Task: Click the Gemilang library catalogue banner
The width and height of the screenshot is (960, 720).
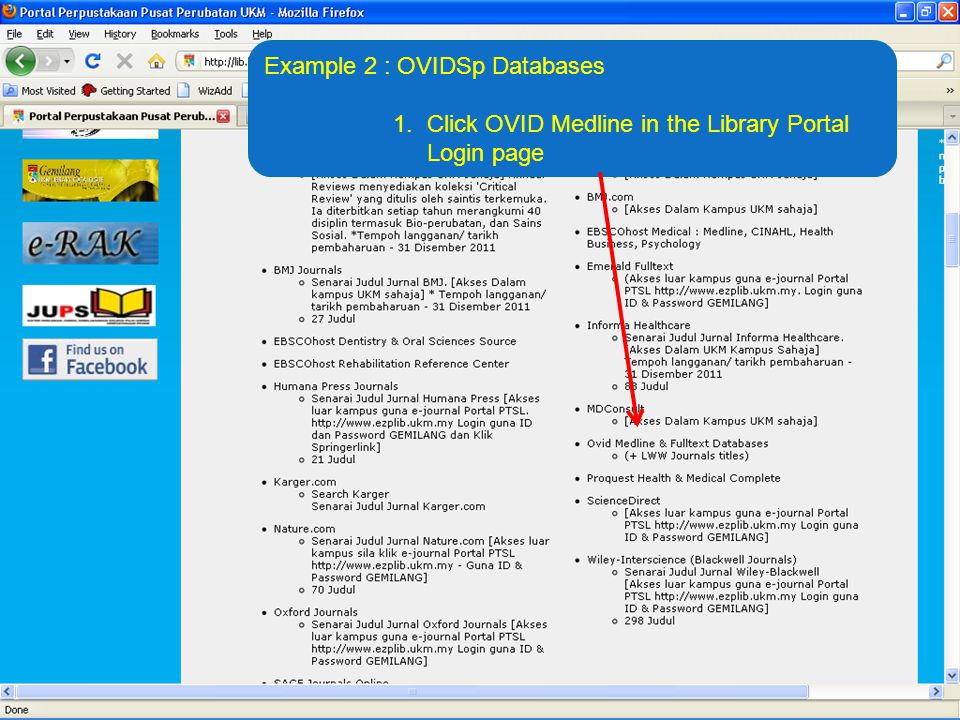Action: (91, 180)
